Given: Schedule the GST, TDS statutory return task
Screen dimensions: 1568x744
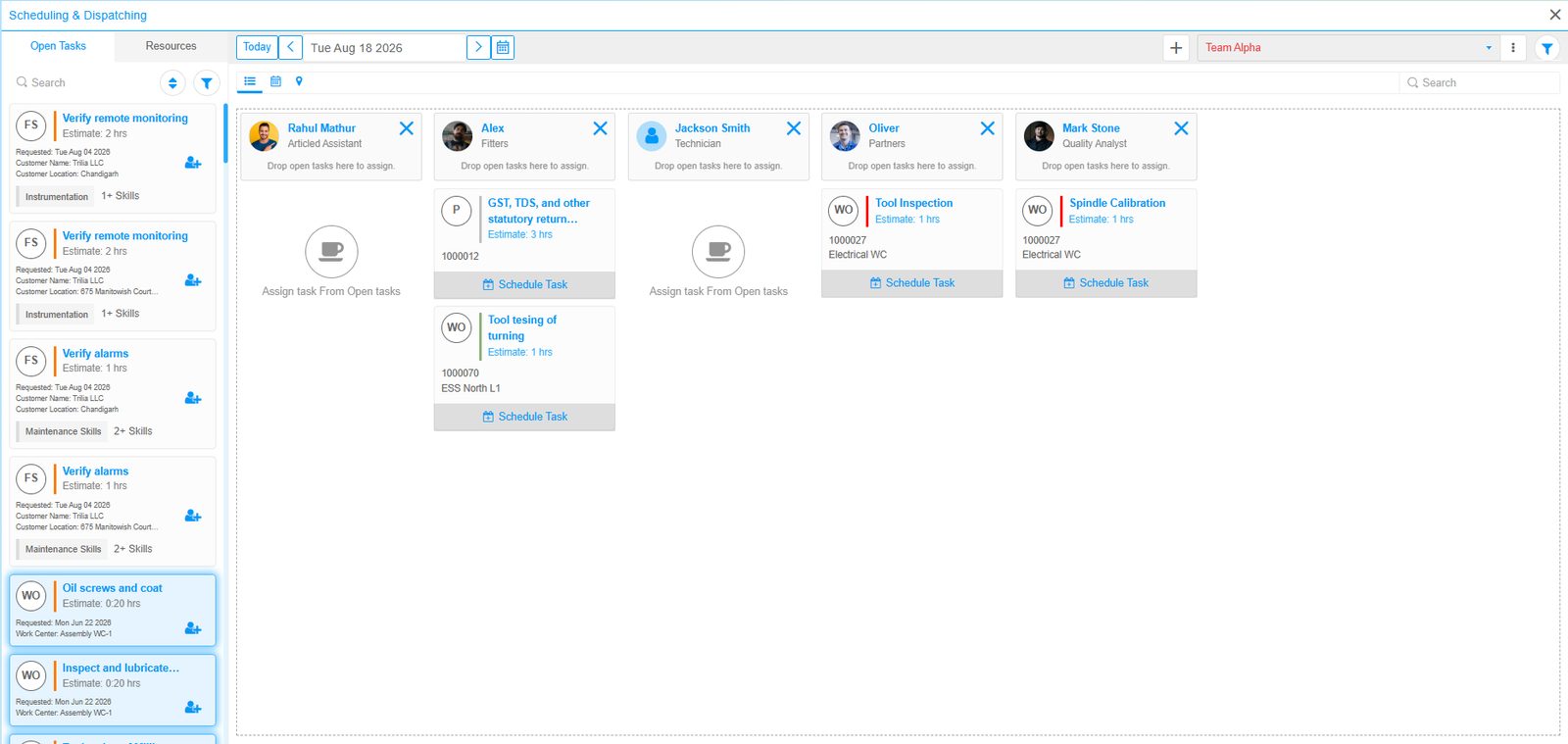Looking at the screenshot, I should point(524,285).
